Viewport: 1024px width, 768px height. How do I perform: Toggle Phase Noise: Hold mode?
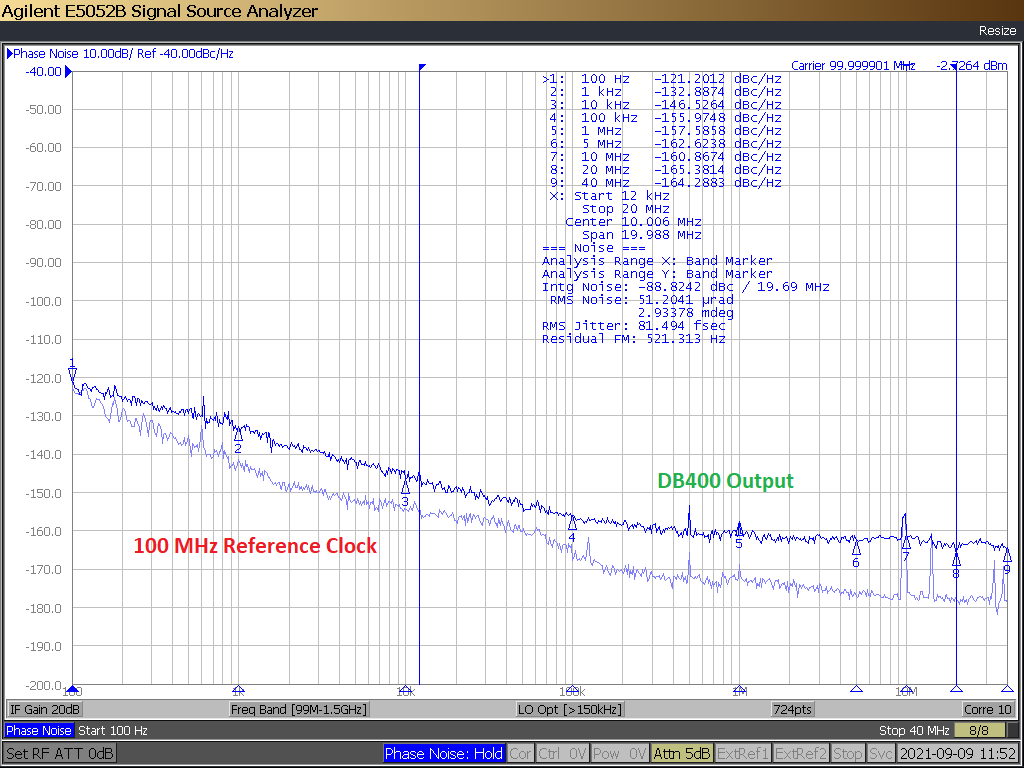point(444,753)
